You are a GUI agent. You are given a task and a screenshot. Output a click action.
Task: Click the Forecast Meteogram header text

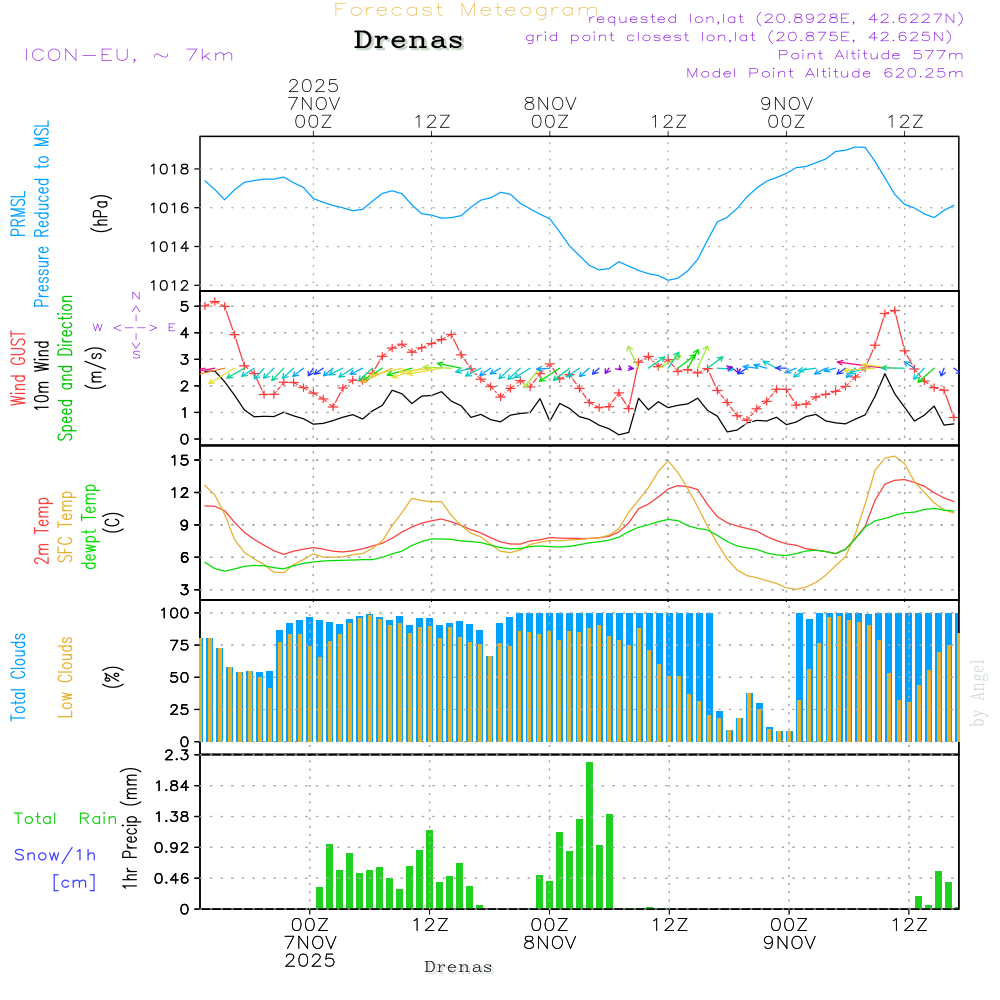click(x=466, y=11)
